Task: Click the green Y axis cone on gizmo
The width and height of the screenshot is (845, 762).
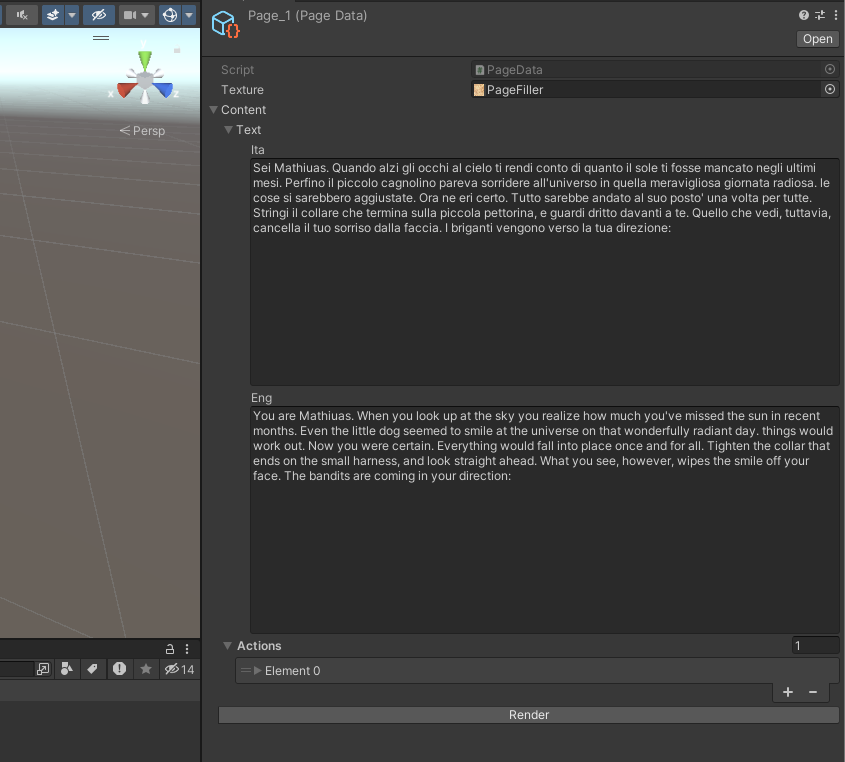Action: point(144,58)
